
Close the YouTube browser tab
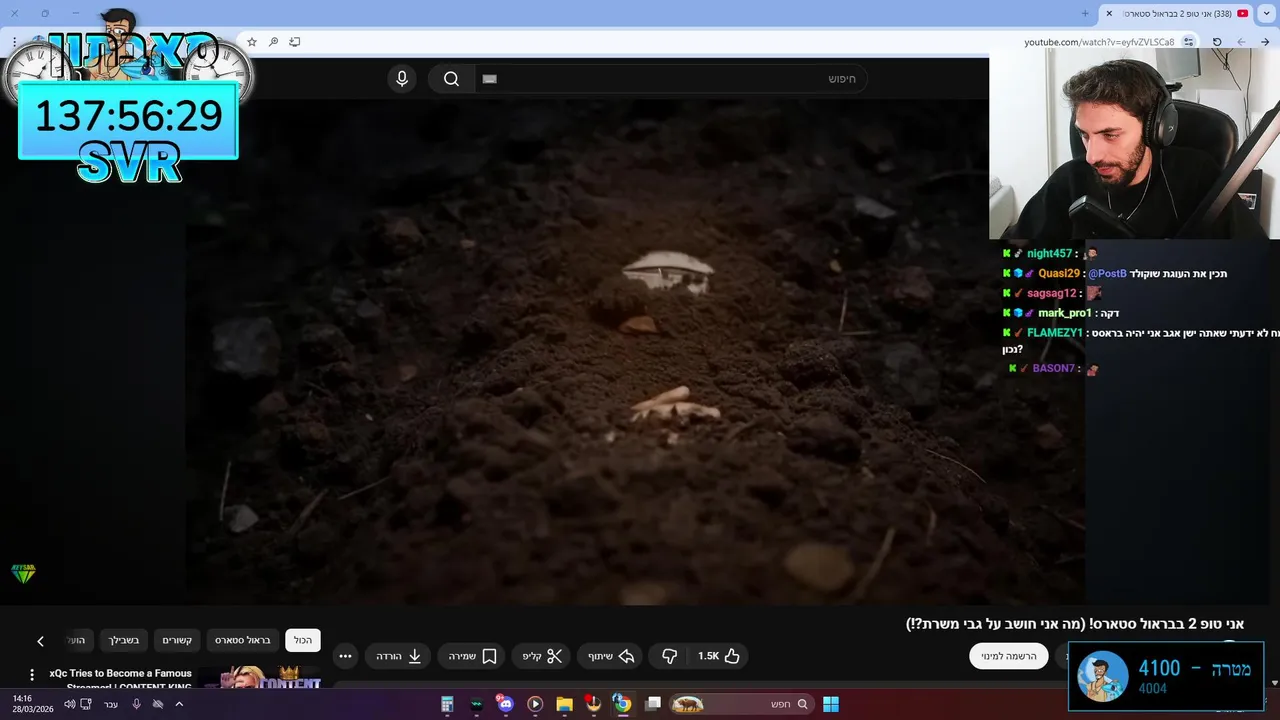coord(1109,13)
